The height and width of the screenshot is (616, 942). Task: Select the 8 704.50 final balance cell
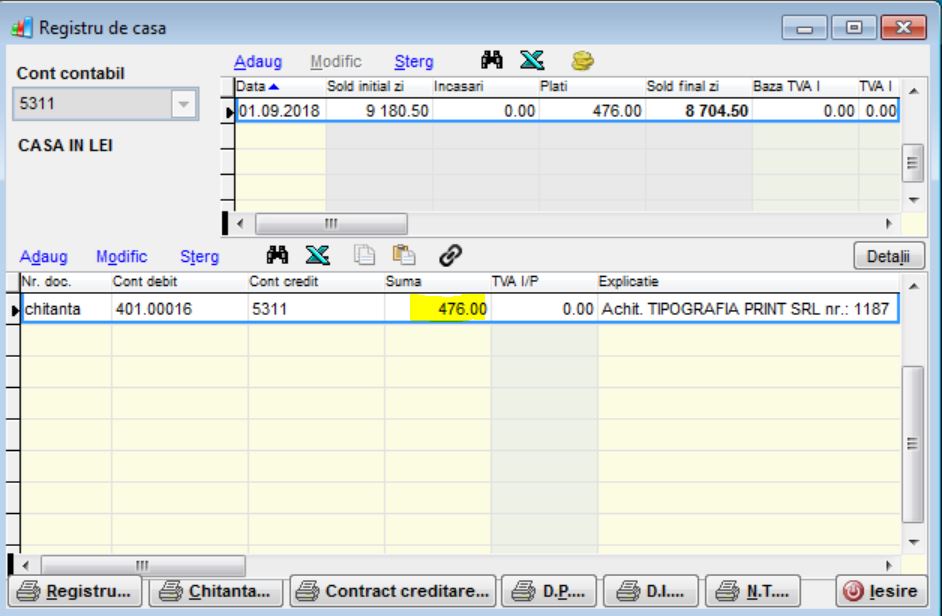[698, 111]
